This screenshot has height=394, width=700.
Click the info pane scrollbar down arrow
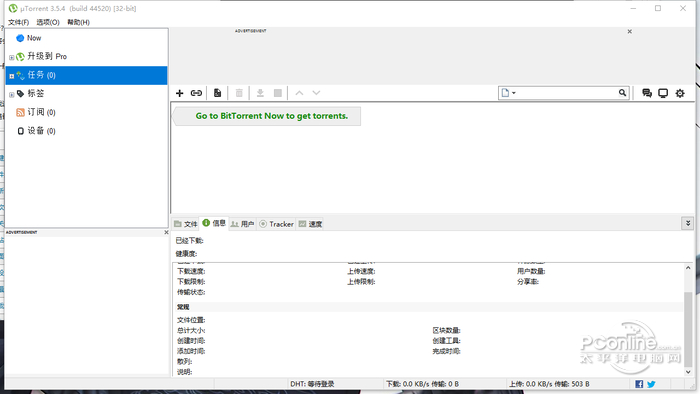(x=688, y=371)
